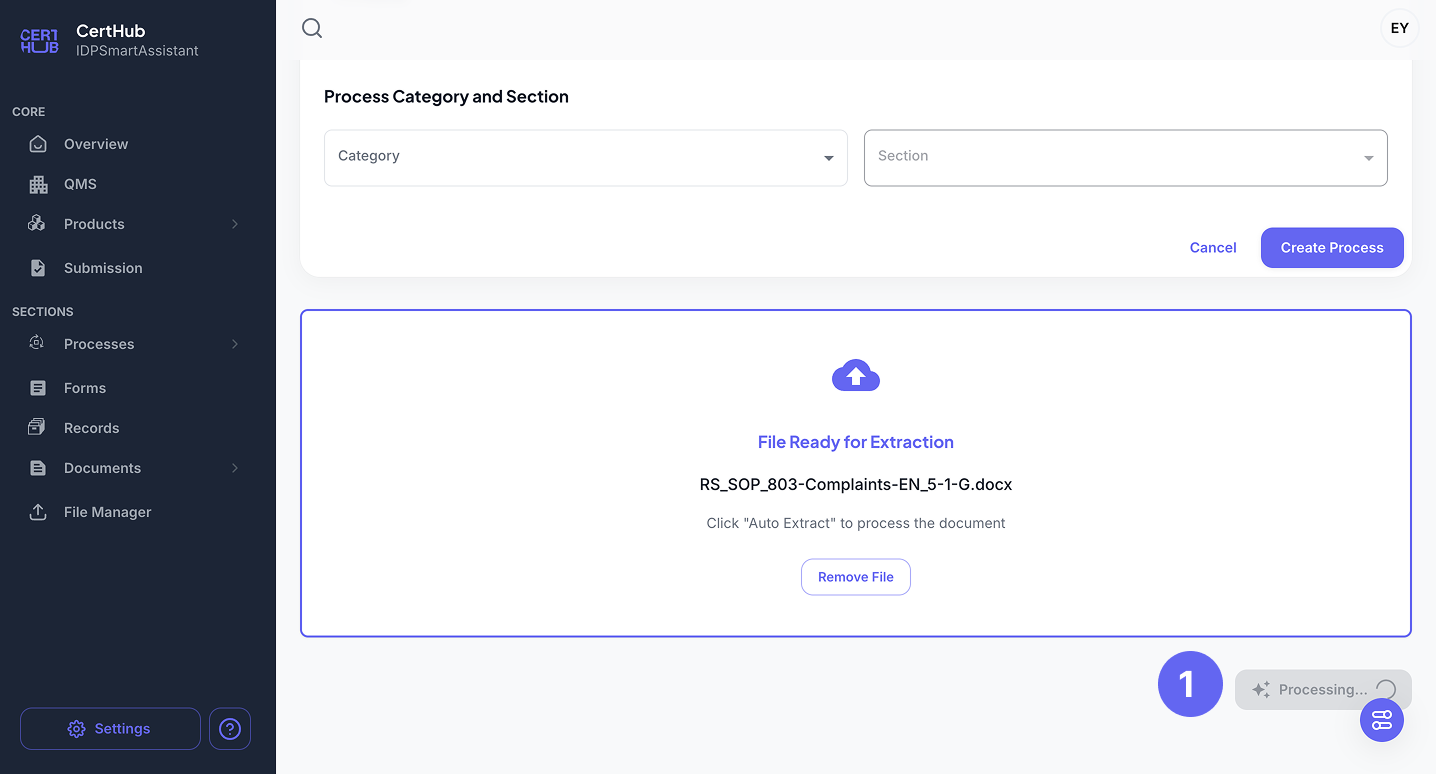This screenshot has width=1436, height=774.
Task: Click the QMS building icon
Action: click(38, 184)
